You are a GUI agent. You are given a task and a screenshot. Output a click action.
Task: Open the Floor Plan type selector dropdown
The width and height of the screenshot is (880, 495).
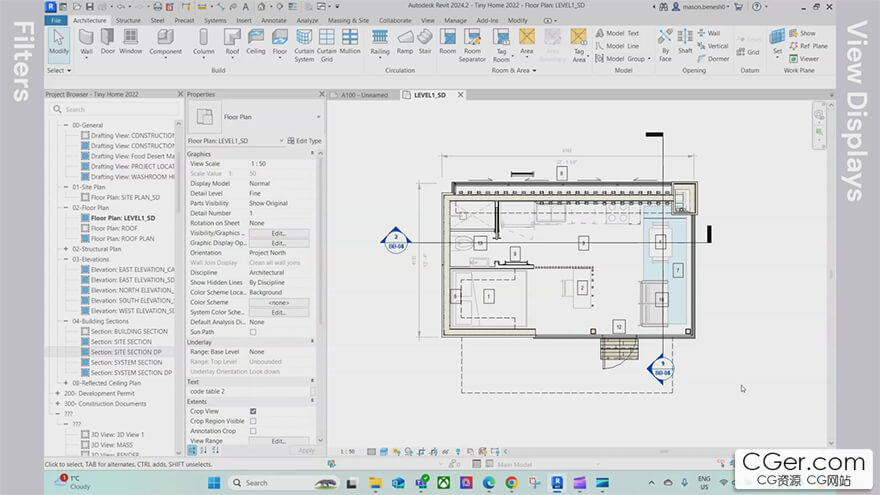(319, 117)
